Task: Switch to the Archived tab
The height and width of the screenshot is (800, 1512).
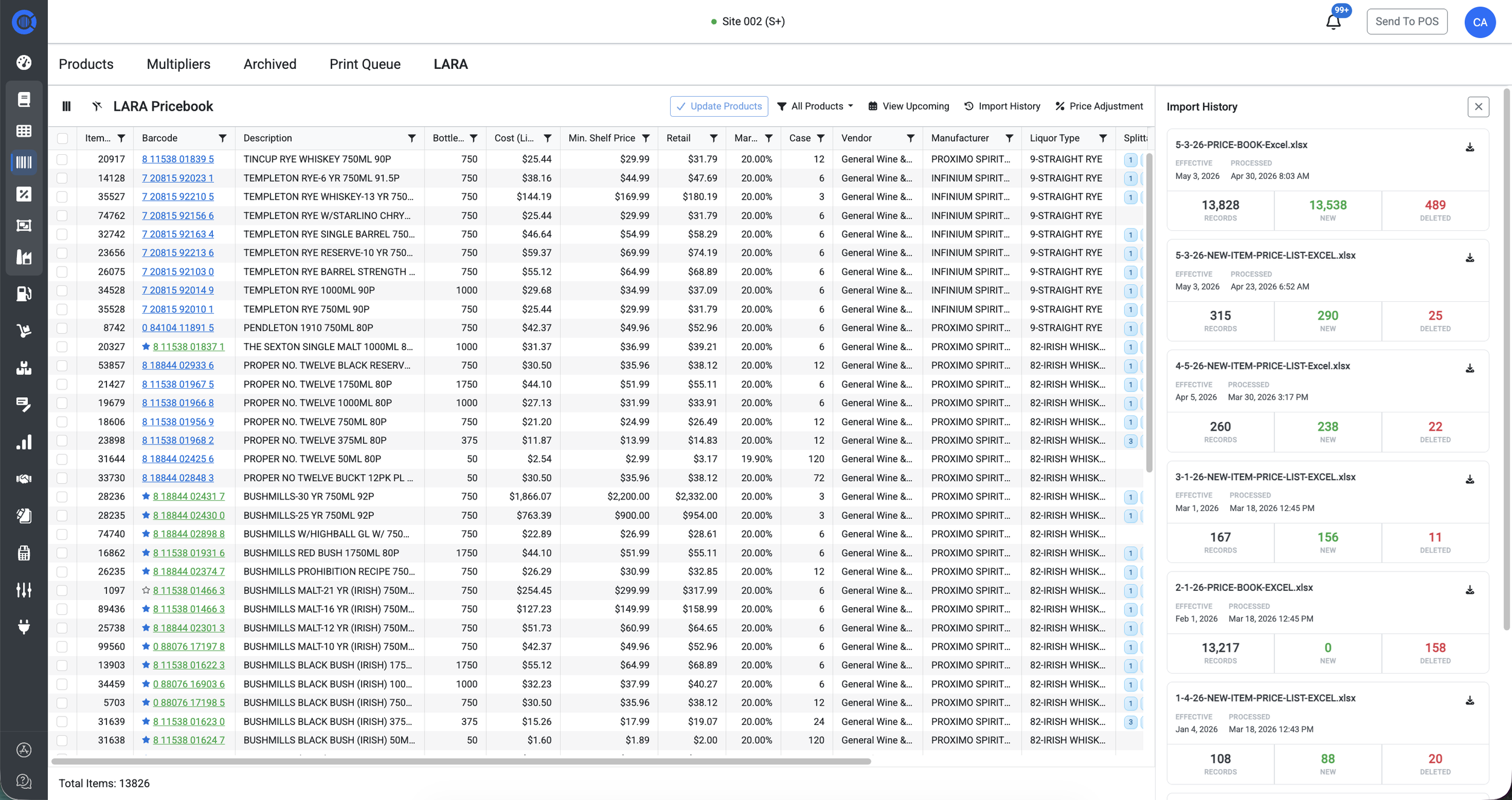Action: 270,64
